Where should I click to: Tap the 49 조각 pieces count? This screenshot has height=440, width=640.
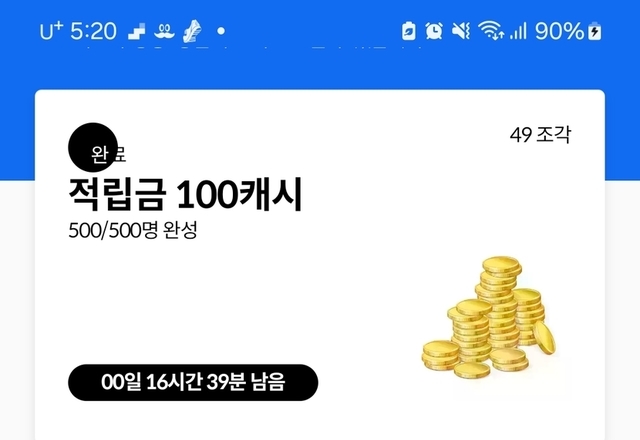(540, 134)
